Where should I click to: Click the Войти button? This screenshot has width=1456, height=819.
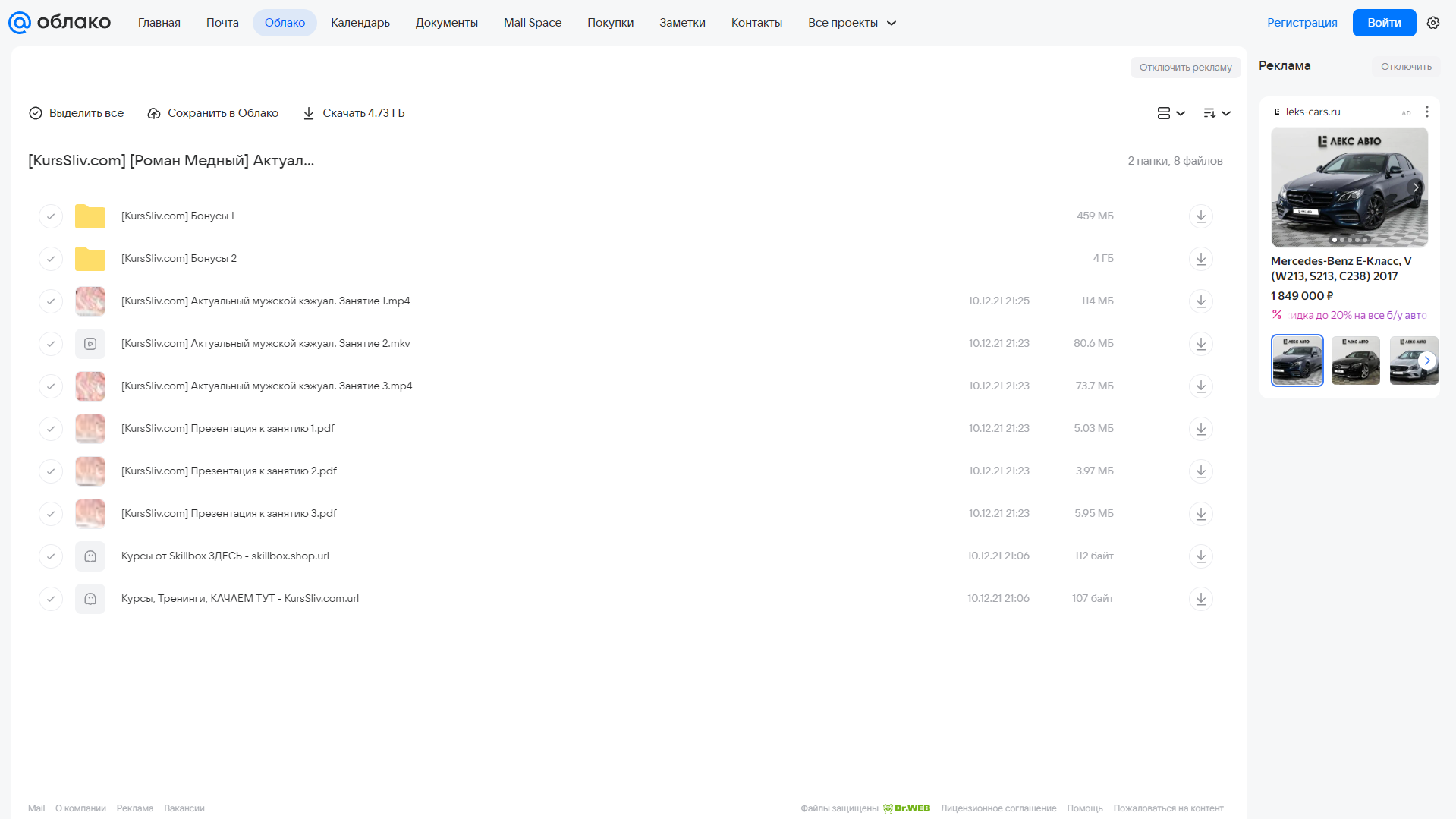(x=1384, y=23)
